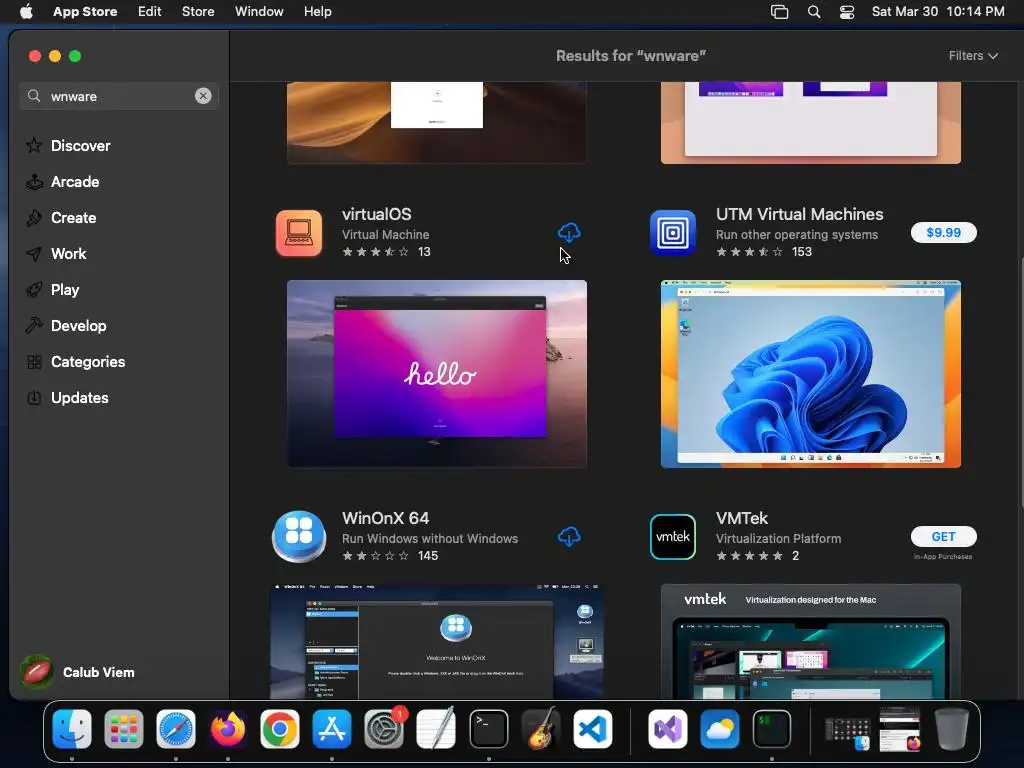Image resolution: width=1024 pixels, height=768 pixels.
Task: Click virtualOS star rating count 13
Action: 424,252
